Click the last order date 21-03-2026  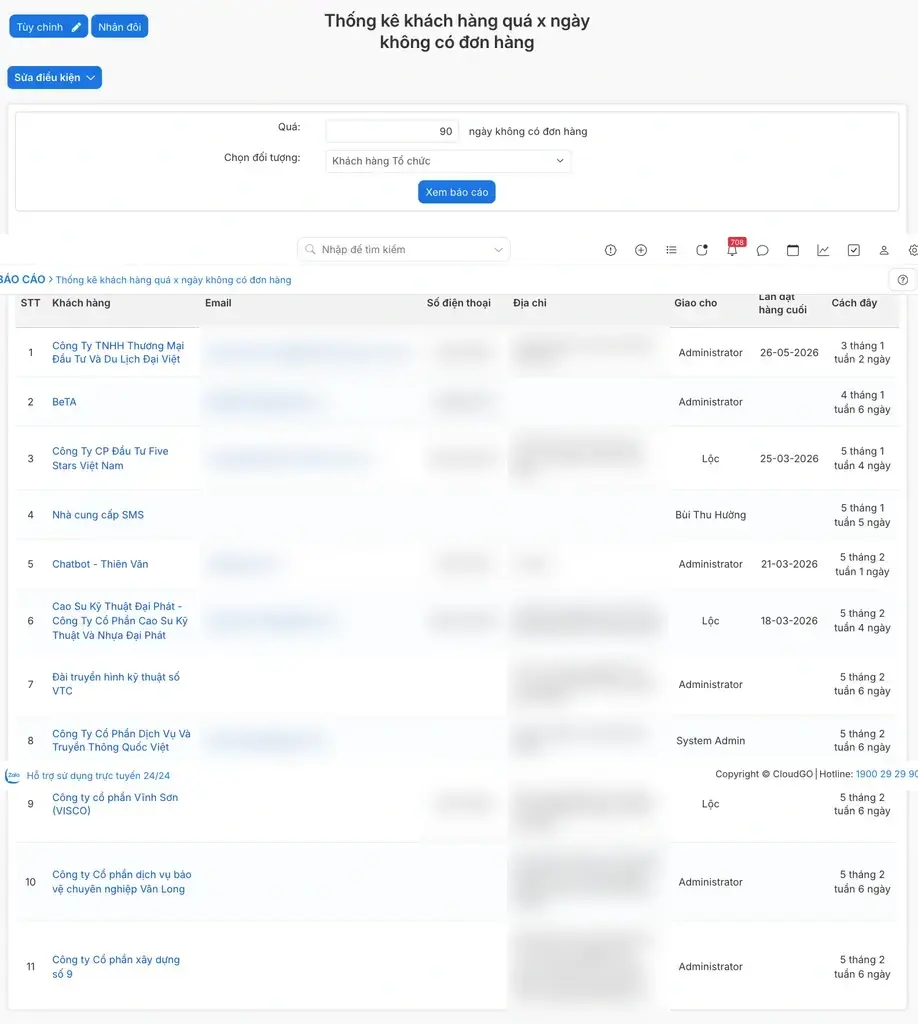(789, 564)
